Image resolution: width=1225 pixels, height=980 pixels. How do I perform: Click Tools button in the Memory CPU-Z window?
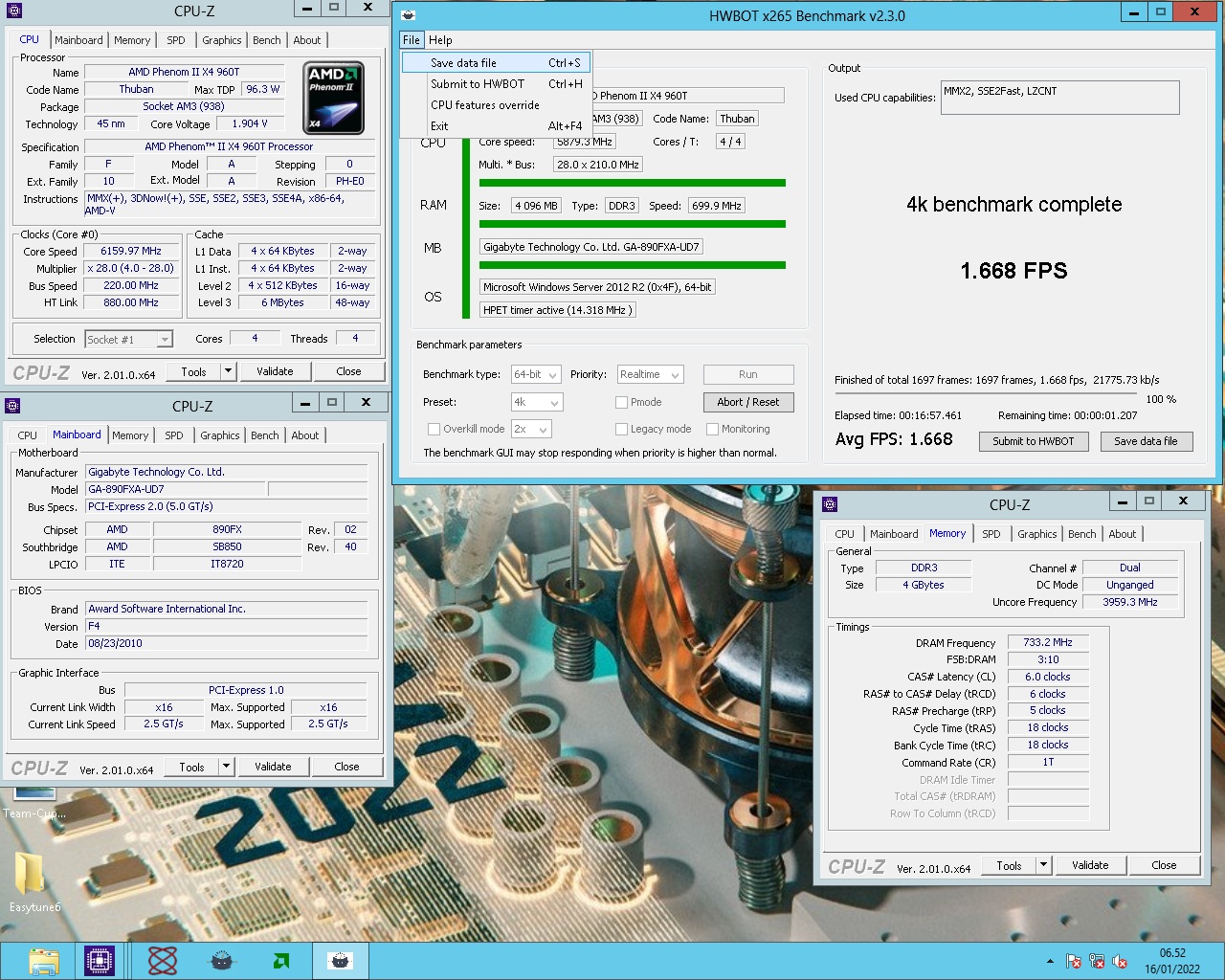click(x=1009, y=865)
